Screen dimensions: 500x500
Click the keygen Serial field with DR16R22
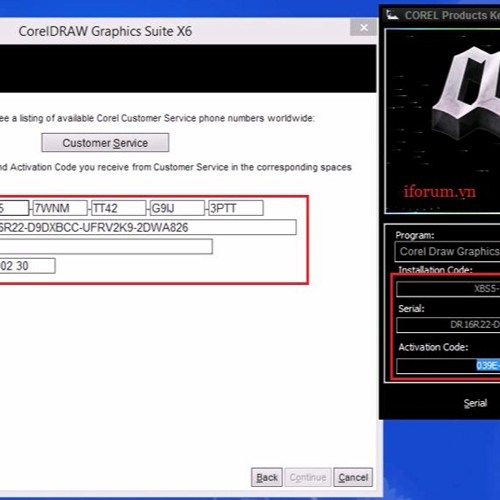click(448, 325)
